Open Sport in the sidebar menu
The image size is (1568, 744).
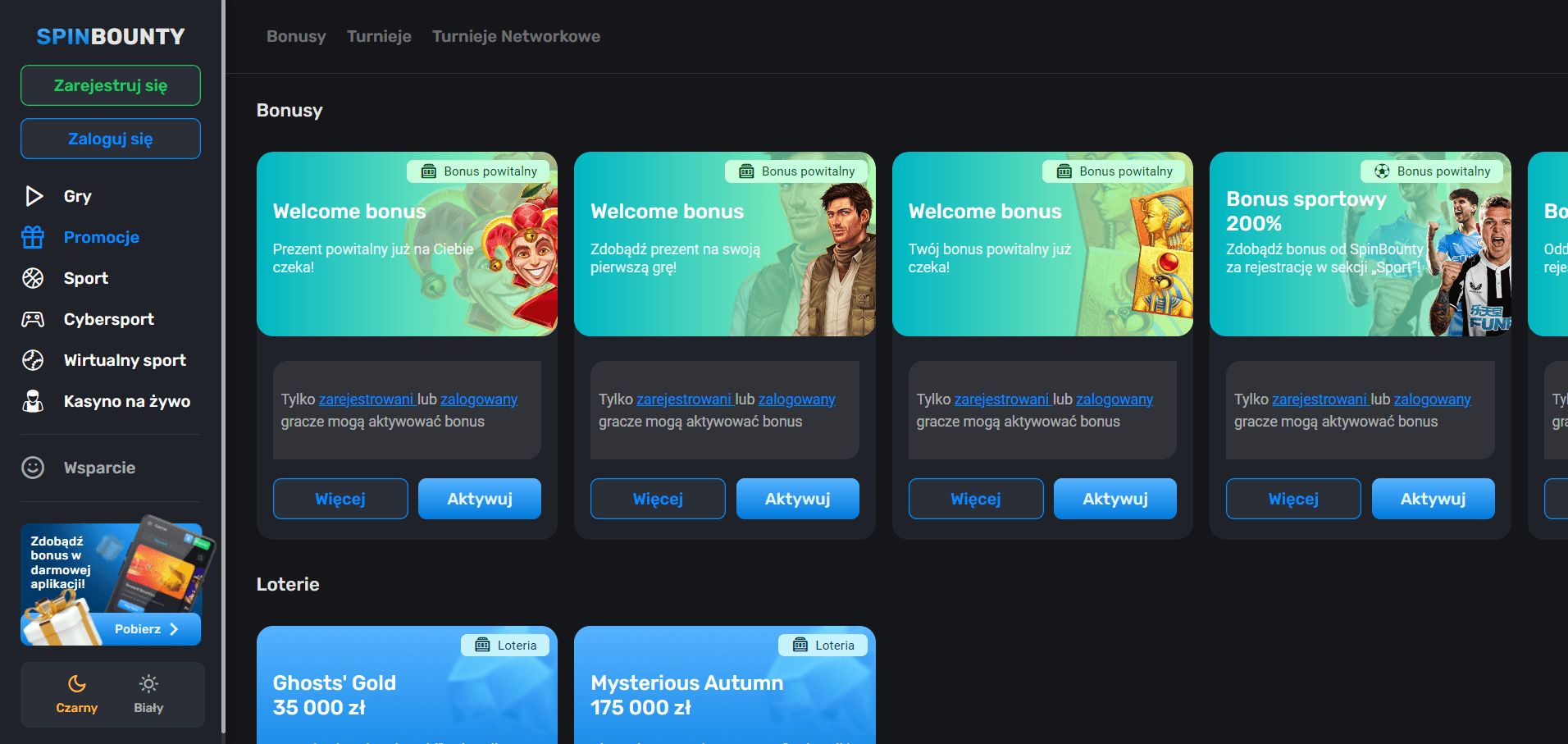[86, 278]
